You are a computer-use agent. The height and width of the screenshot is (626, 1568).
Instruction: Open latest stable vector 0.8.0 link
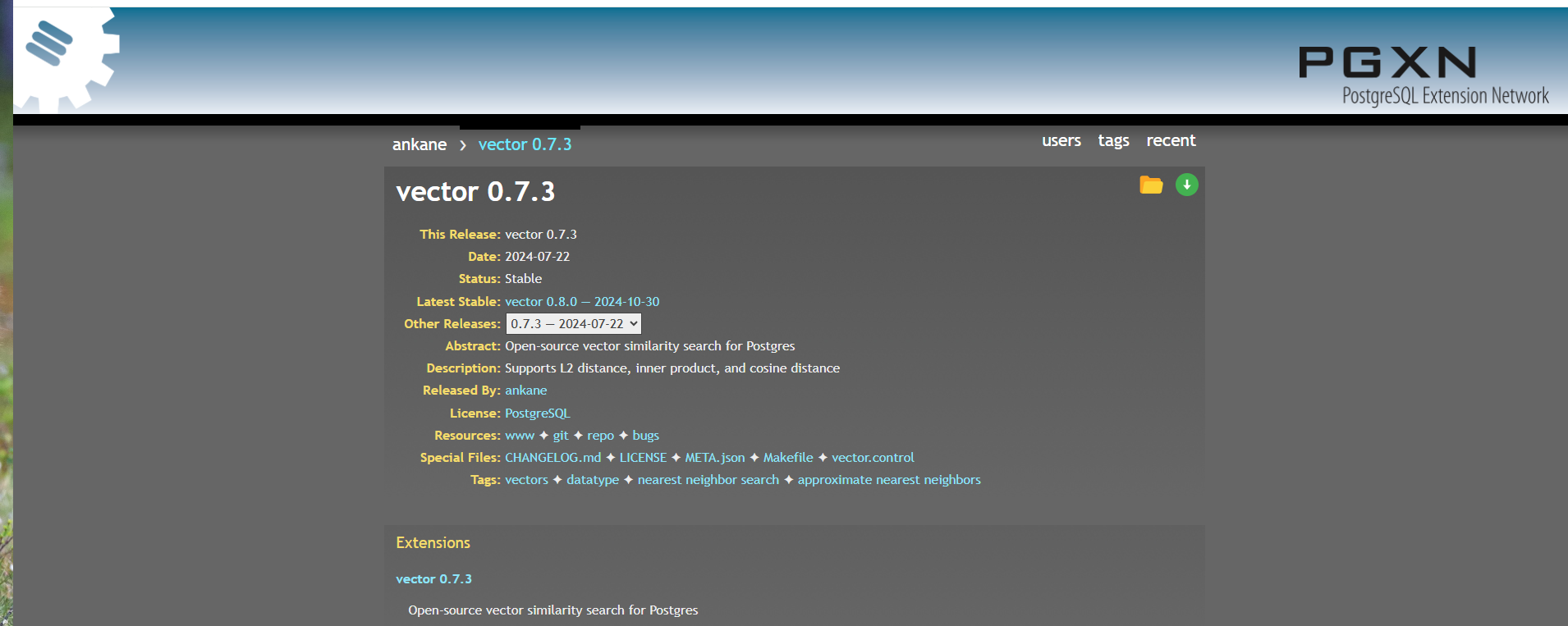pyautogui.click(x=582, y=302)
